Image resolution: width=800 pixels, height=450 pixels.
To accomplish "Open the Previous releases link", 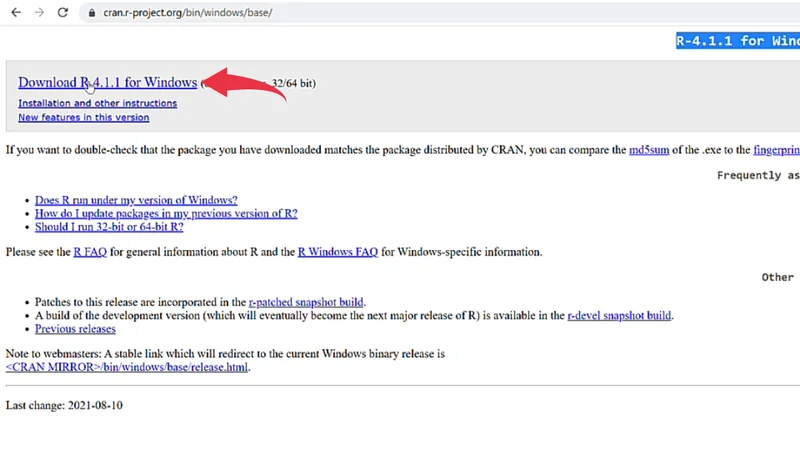I will (75, 329).
